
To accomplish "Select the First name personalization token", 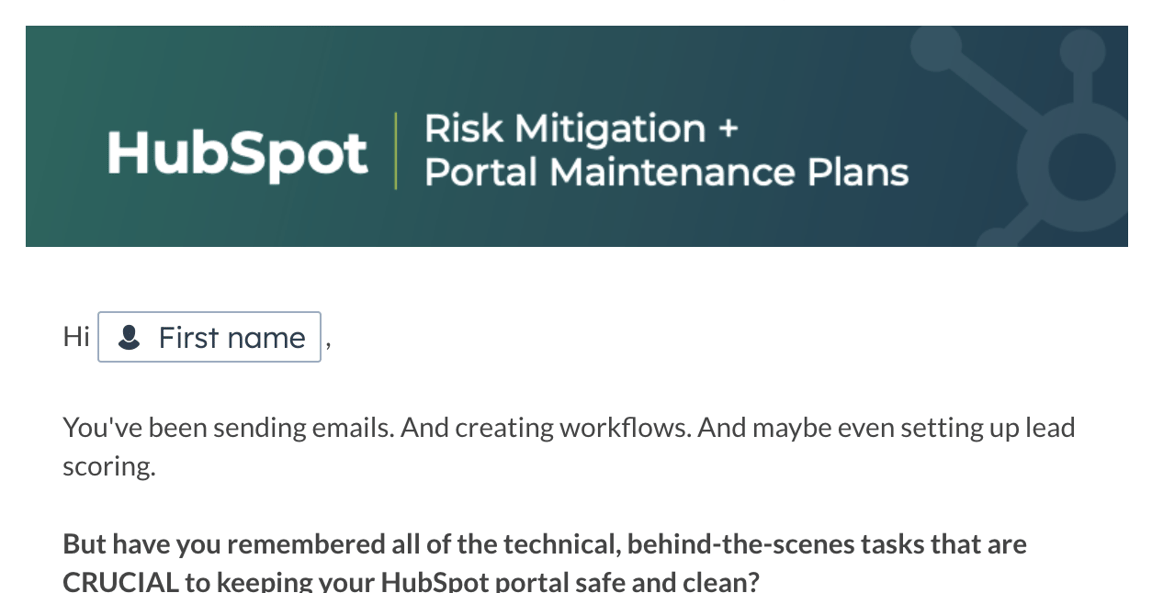I will click(210, 338).
